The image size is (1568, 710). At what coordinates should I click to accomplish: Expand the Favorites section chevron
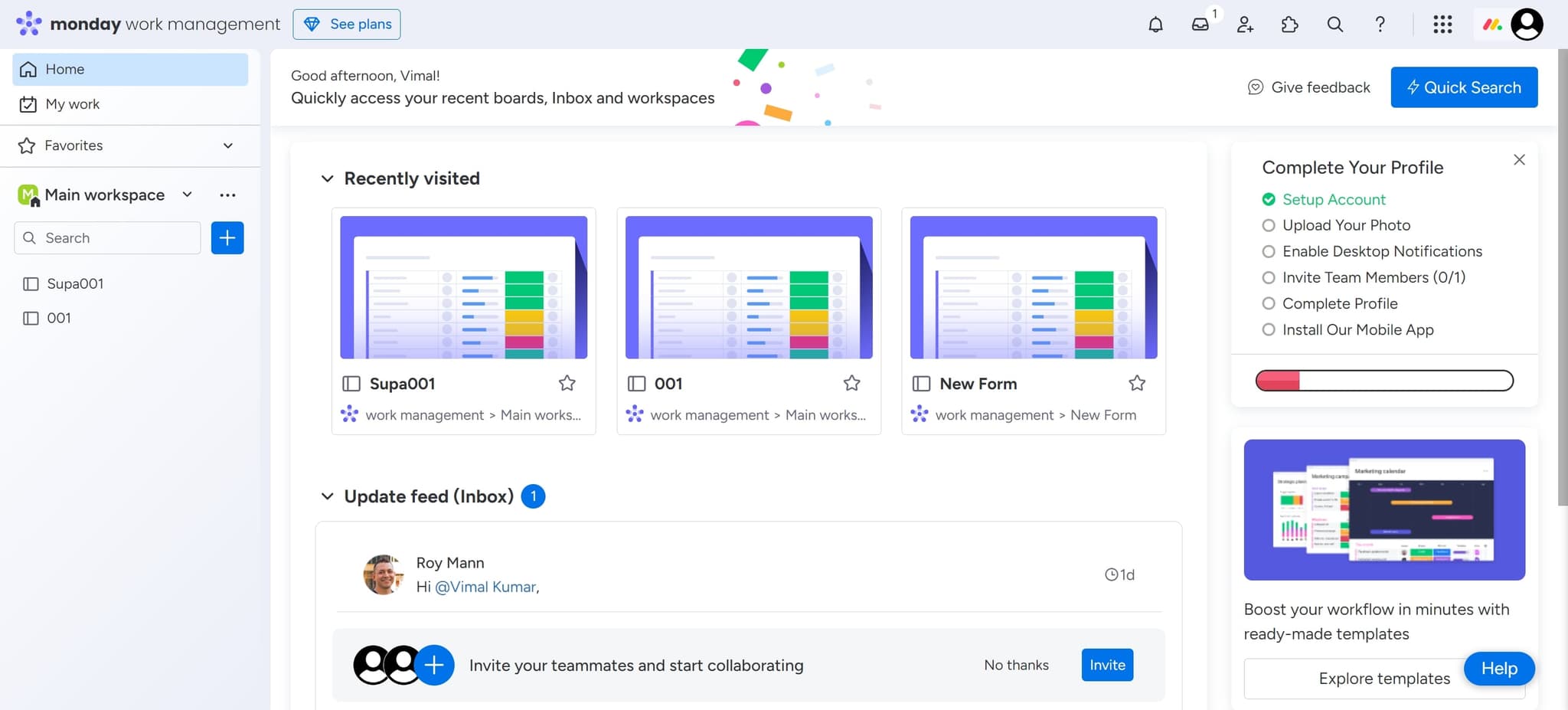pyautogui.click(x=227, y=146)
